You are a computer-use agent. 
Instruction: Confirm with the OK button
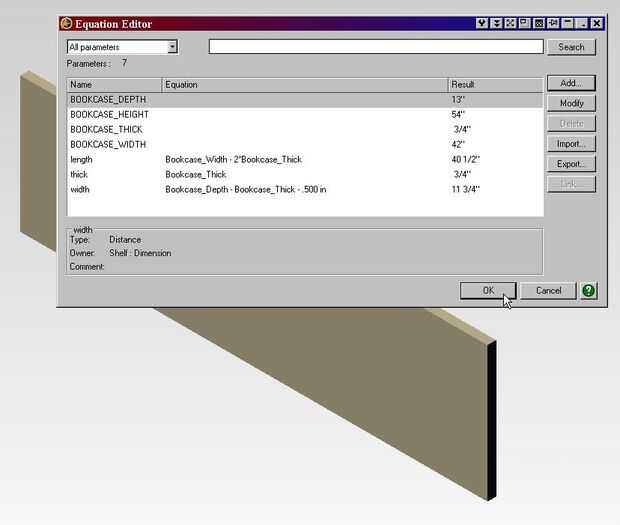tap(488, 291)
